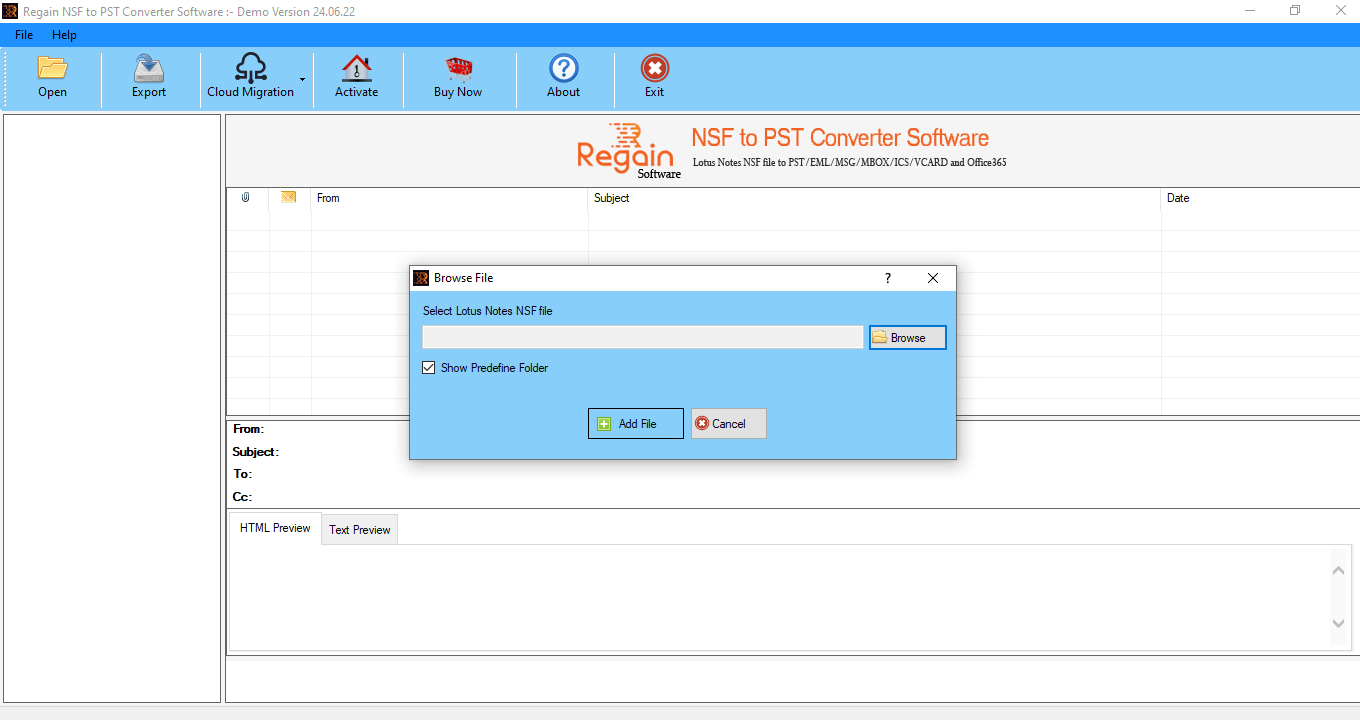
Task: Open the Help menu
Action: tap(64, 35)
